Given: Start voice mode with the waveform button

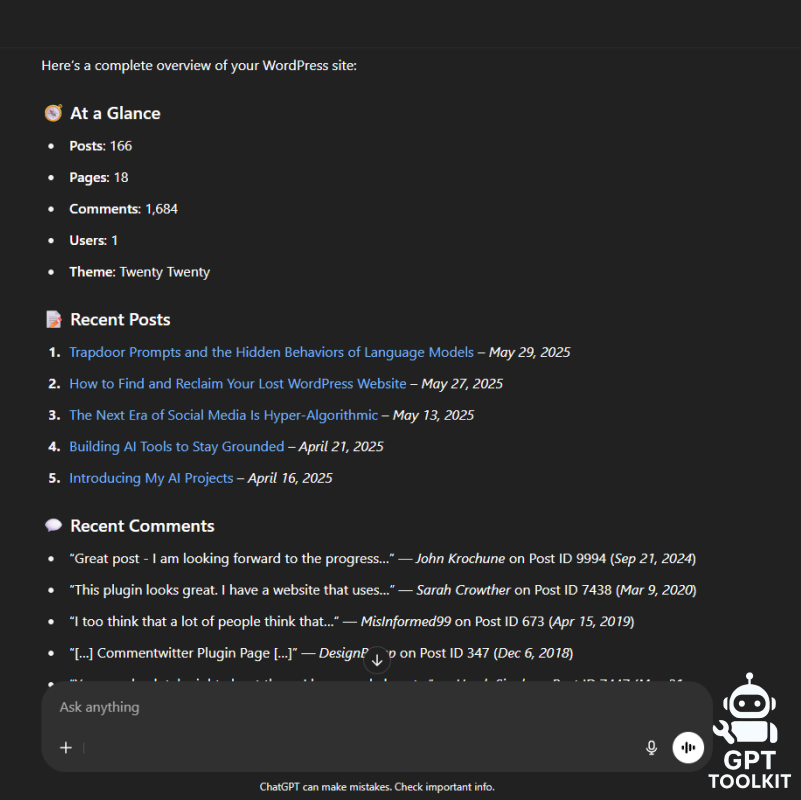Looking at the screenshot, I should (x=688, y=748).
